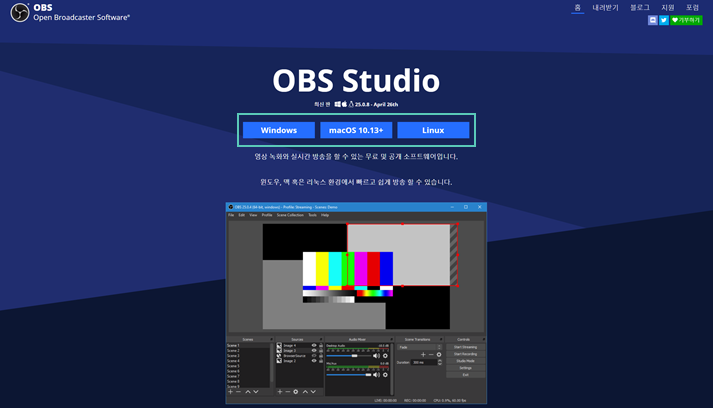Click the Linux download button

pos(433,130)
